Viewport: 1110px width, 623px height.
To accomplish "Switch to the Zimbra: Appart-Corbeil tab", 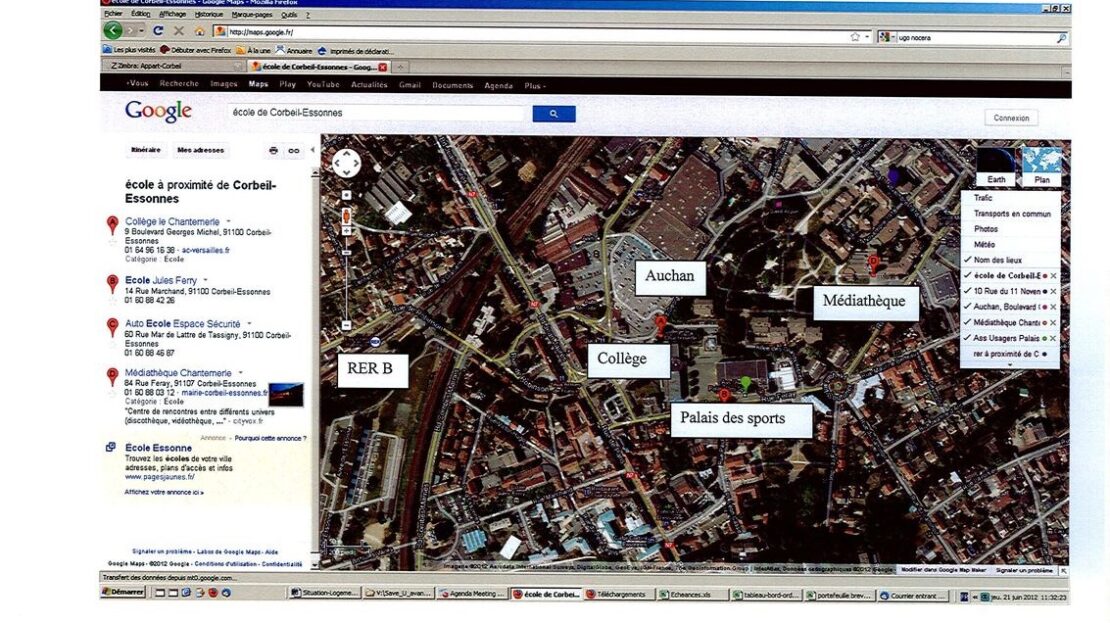I will pyautogui.click(x=173, y=67).
